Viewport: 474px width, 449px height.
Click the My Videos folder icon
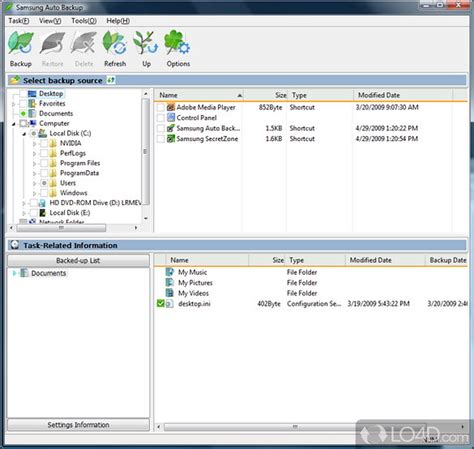tap(170, 293)
